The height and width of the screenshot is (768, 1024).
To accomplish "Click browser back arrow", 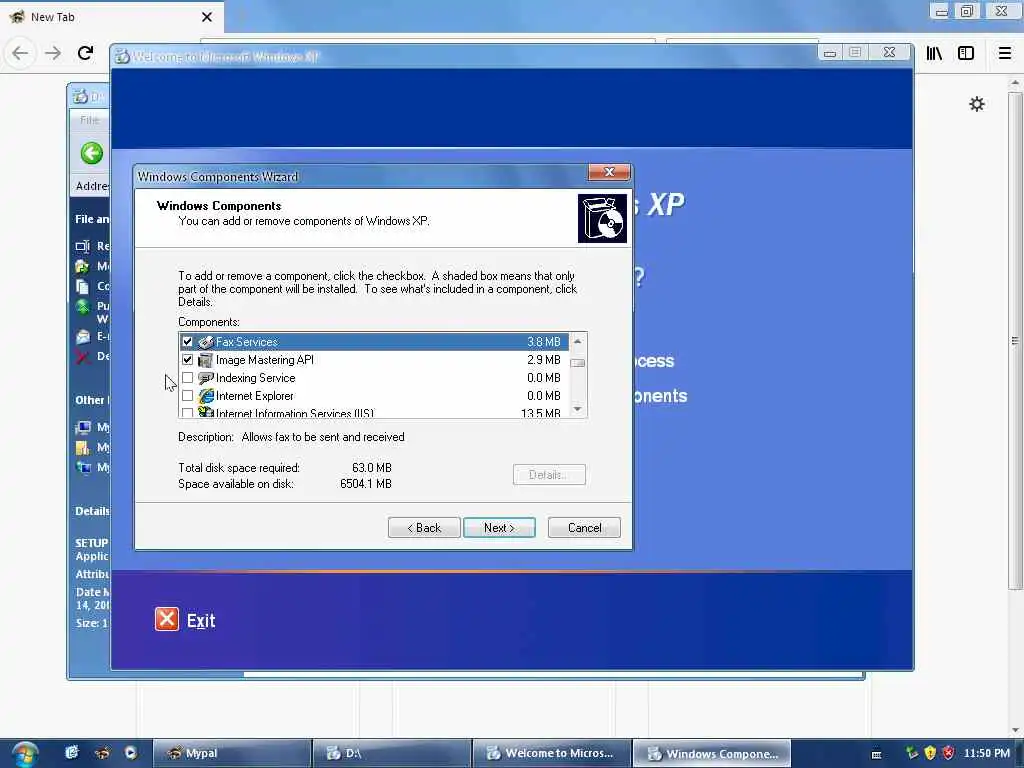I will coord(20,53).
